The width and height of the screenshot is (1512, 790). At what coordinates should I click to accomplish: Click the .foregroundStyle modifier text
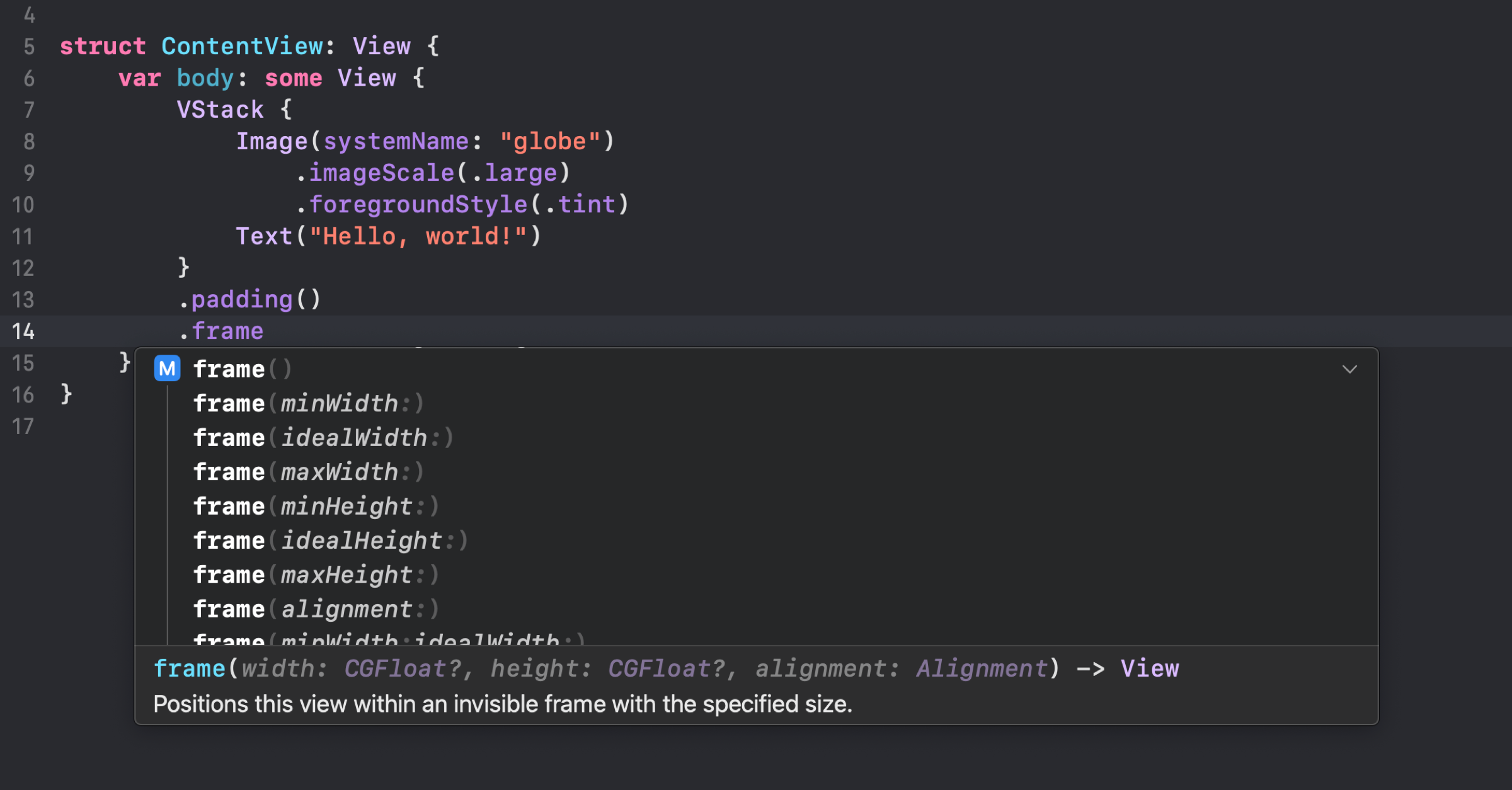click(x=411, y=204)
